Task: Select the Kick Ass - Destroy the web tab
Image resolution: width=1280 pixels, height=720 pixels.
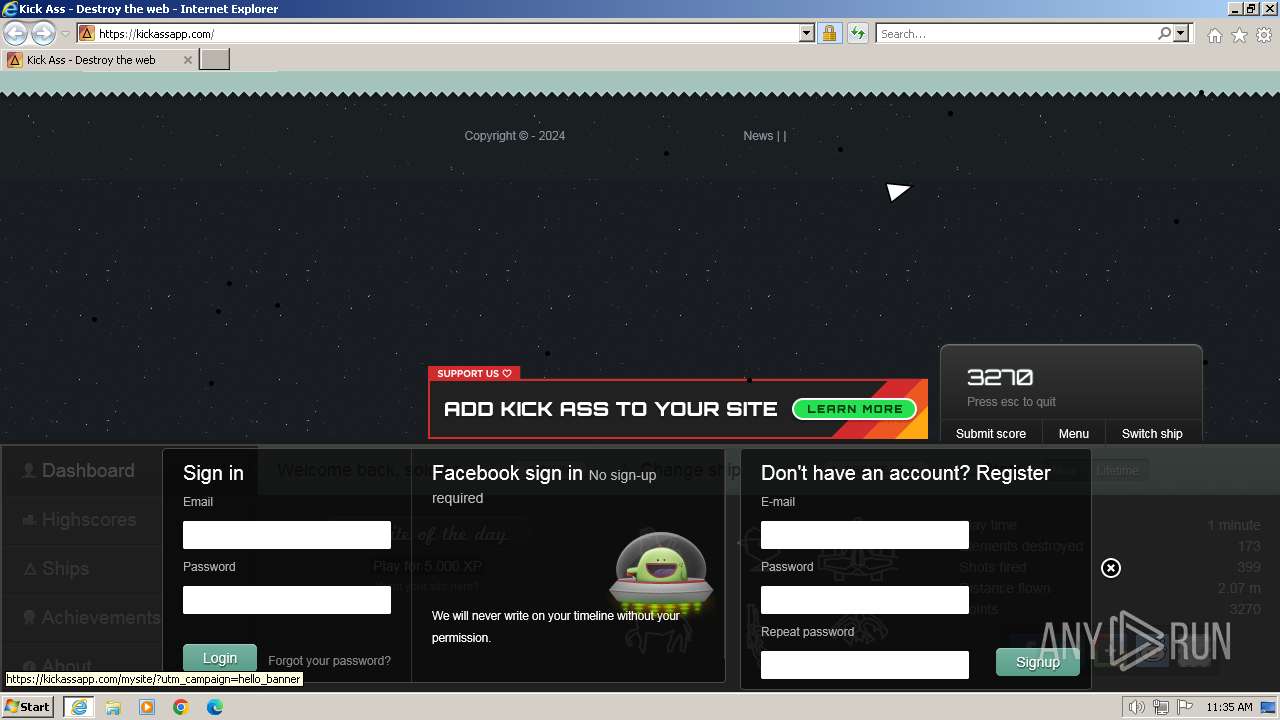Action: tap(91, 60)
